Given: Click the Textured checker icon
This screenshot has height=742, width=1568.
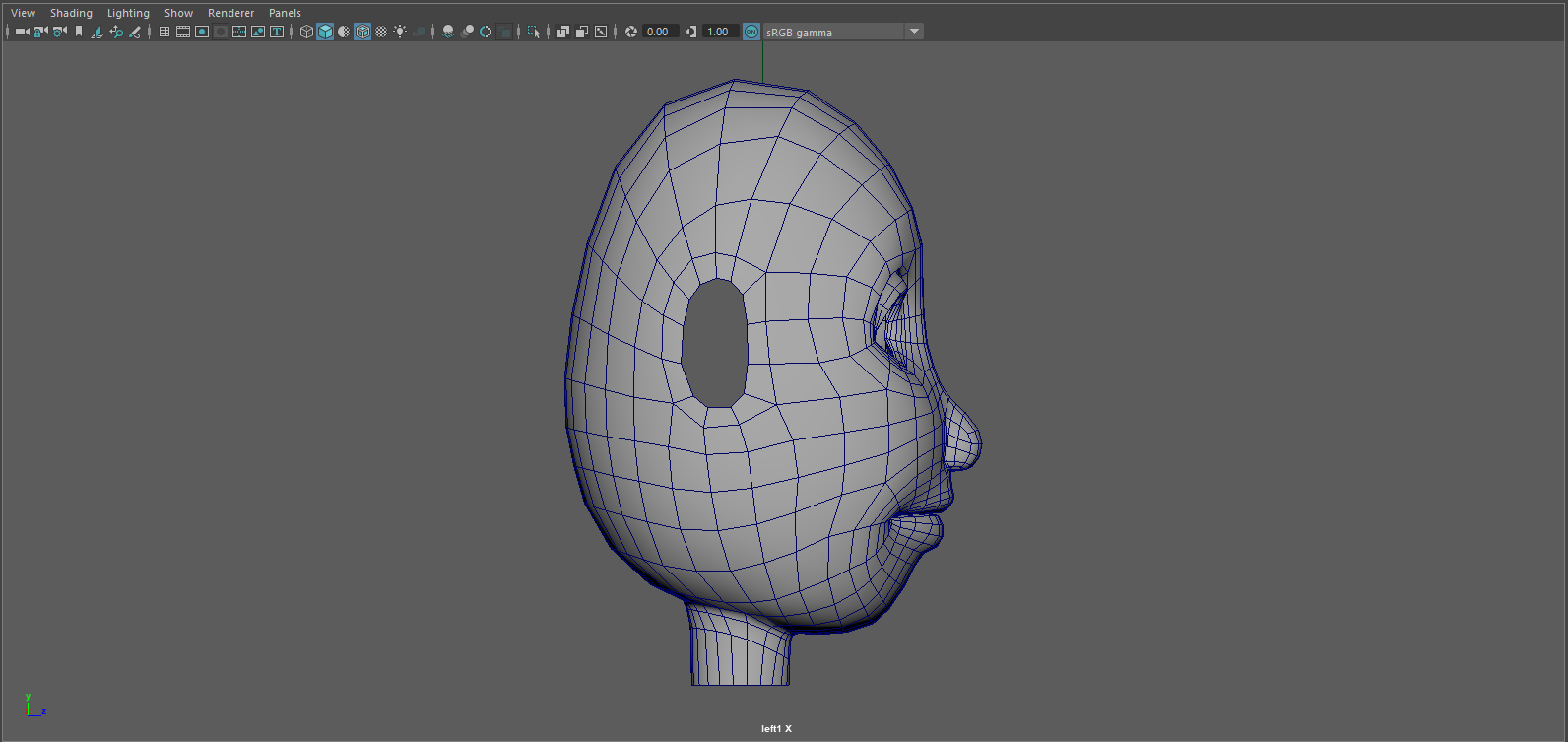Looking at the screenshot, I should pos(381,32).
